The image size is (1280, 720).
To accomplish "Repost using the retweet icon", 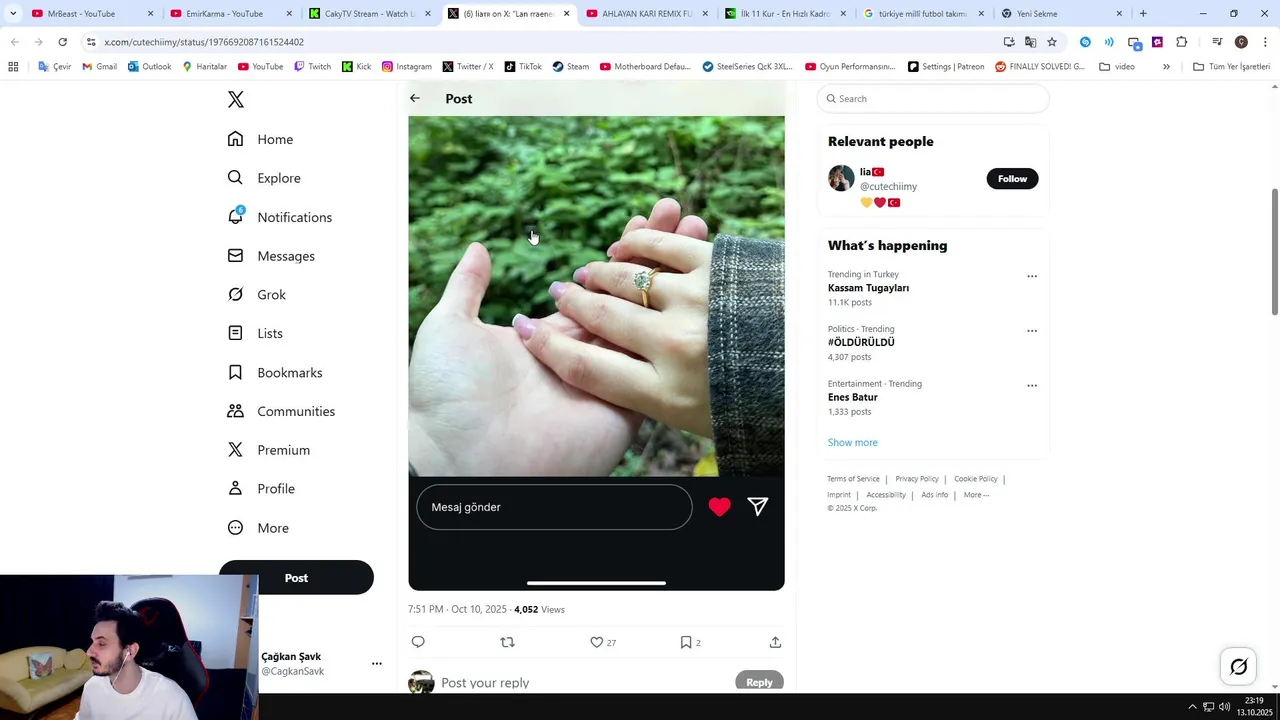I will click(507, 642).
